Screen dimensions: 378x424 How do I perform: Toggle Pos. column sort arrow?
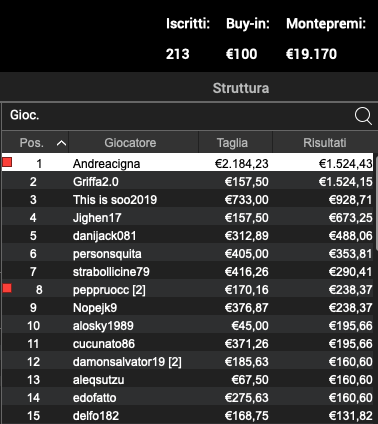coord(61,143)
